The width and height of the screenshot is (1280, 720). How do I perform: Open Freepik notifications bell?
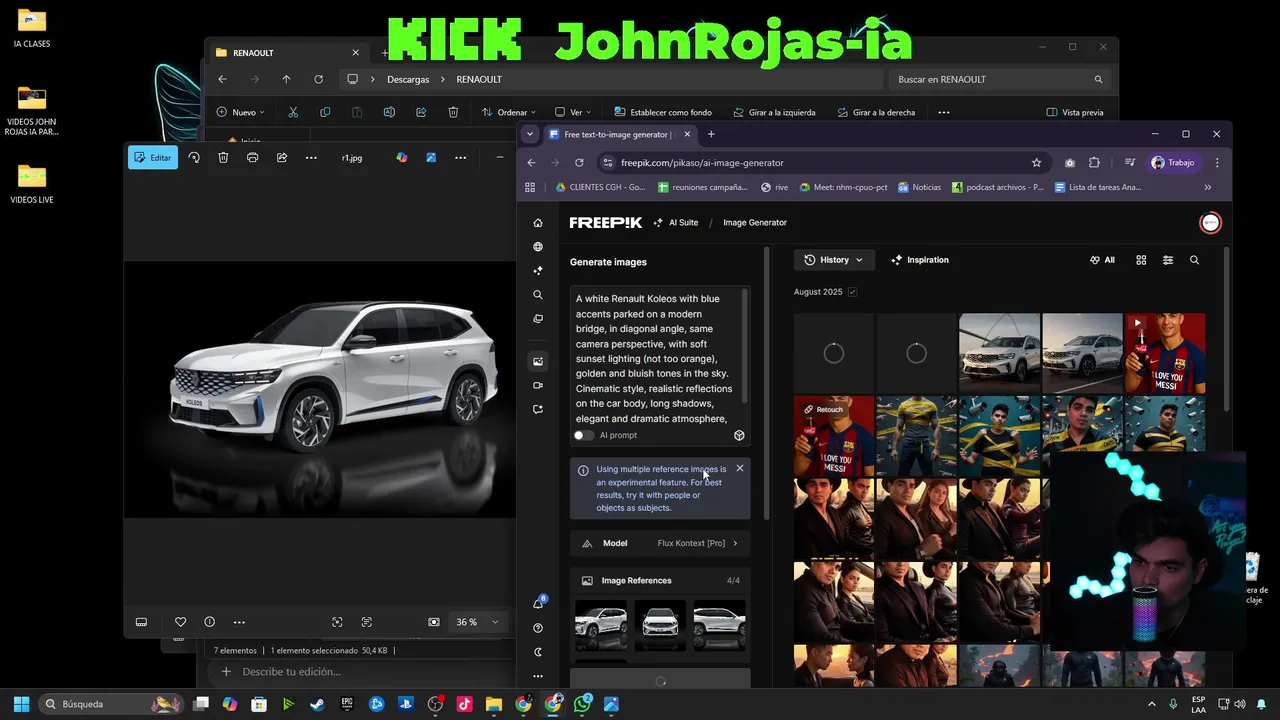(538, 603)
